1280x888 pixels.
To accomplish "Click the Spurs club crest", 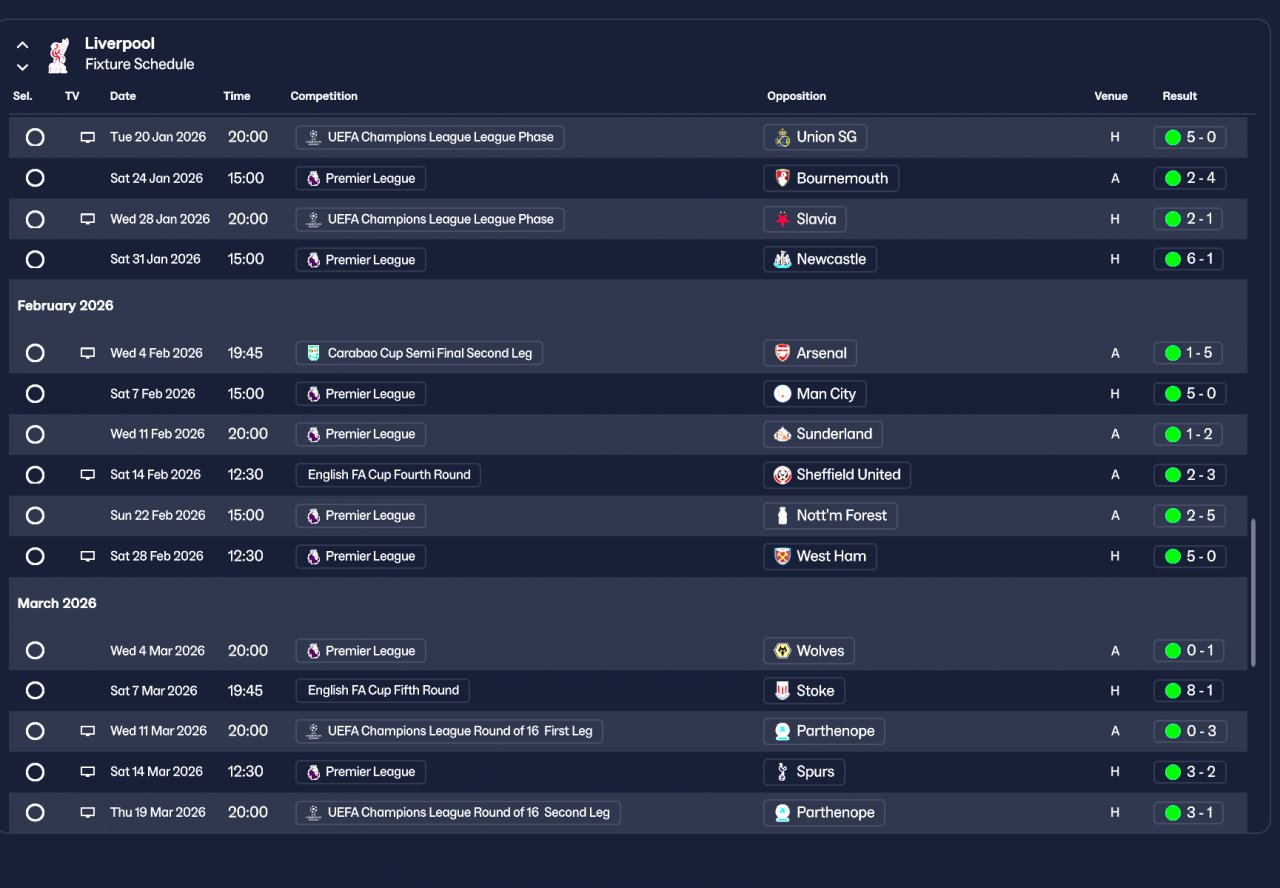I will 783,772.
